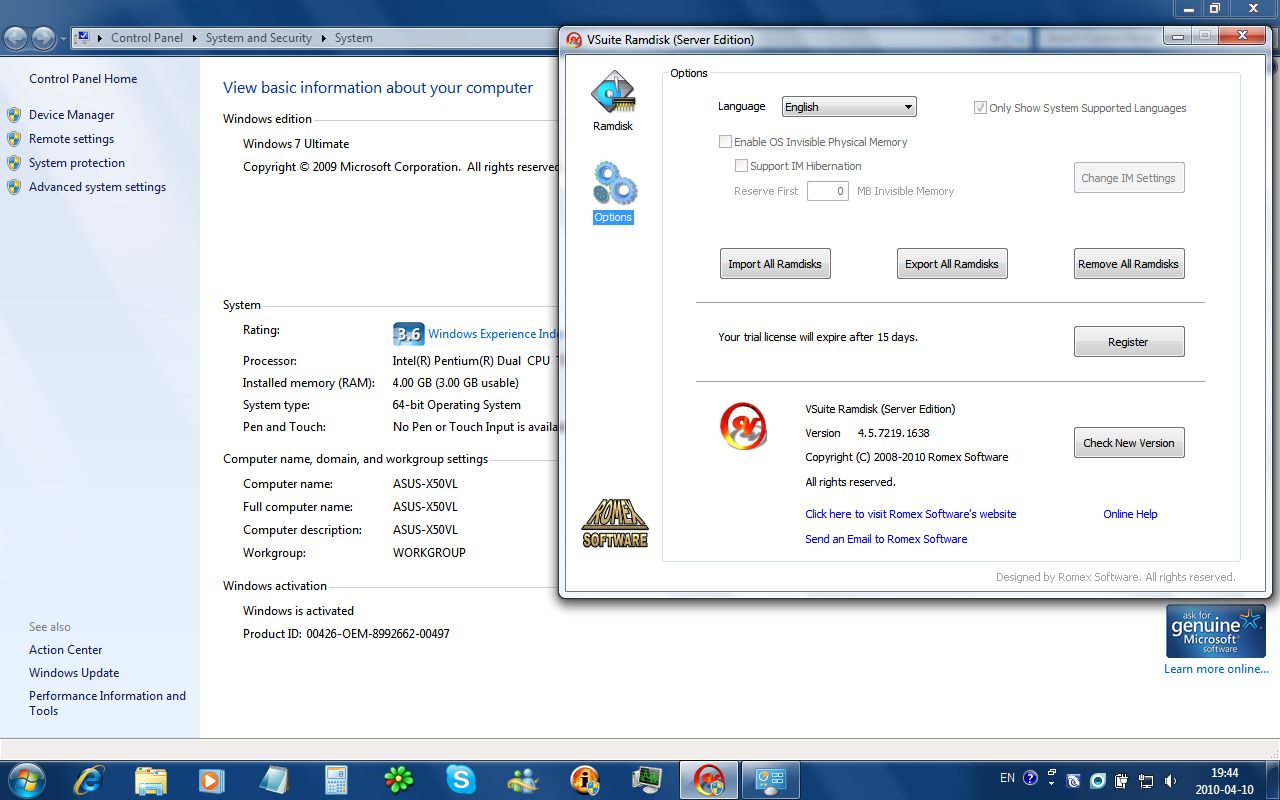1280x800 pixels.
Task: Click Change IM Settings button
Action: click(1129, 178)
